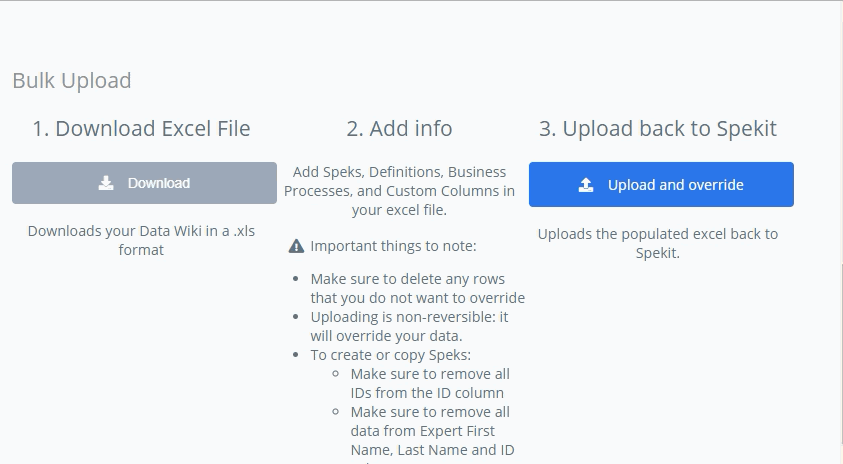Click 'remove all IDs from the ID column' item

[x=430, y=383]
